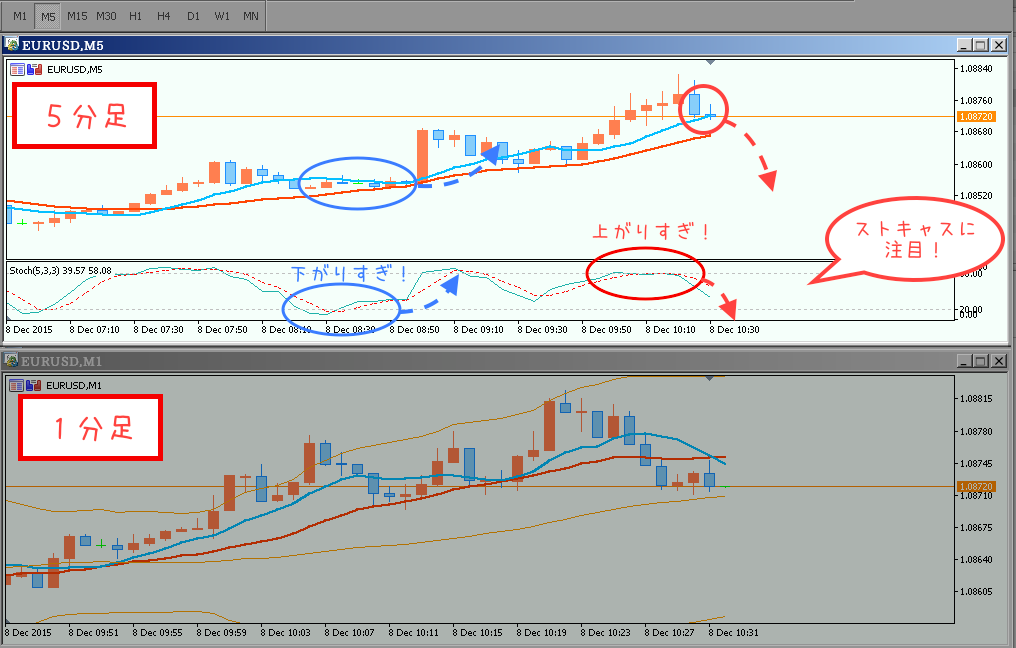This screenshot has width=1016, height=648.
Task: Click the one-click trading panel icon in M1 chart
Action: [x=17, y=385]
